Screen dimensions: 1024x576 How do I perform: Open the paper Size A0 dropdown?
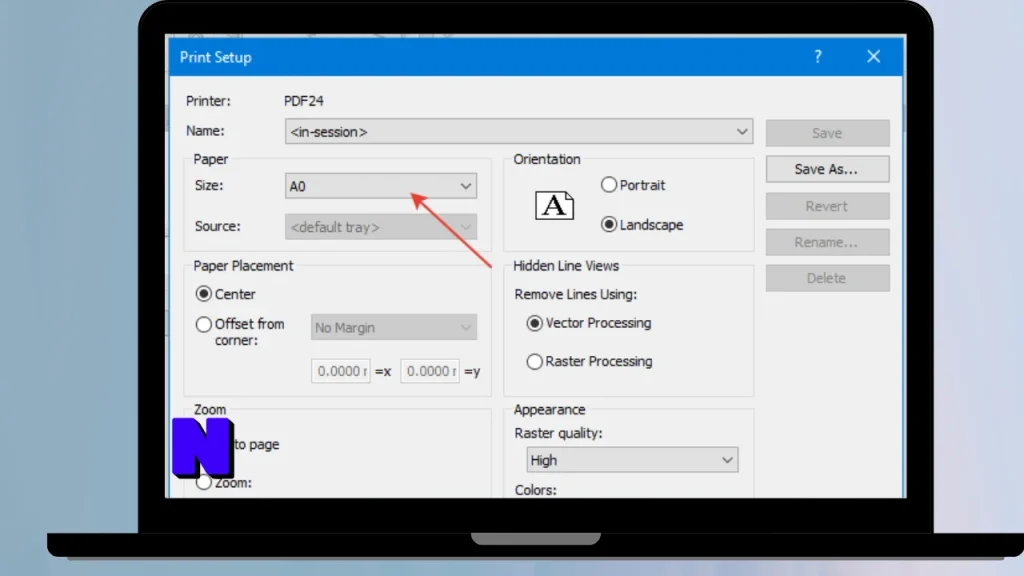381,186
